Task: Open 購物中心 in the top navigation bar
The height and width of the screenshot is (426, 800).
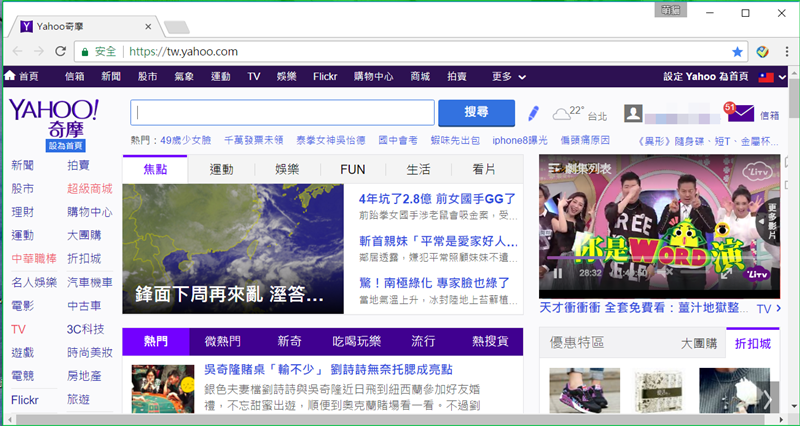Action: [373, 77]
